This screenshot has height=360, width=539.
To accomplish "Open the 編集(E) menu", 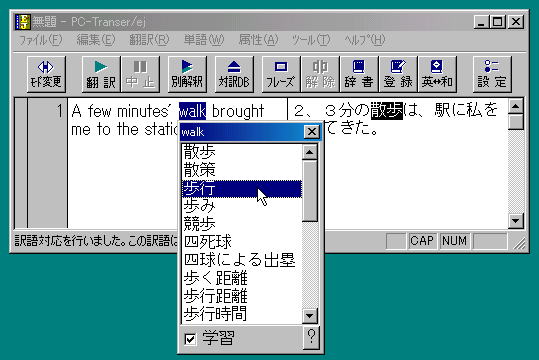I will 96,40.
